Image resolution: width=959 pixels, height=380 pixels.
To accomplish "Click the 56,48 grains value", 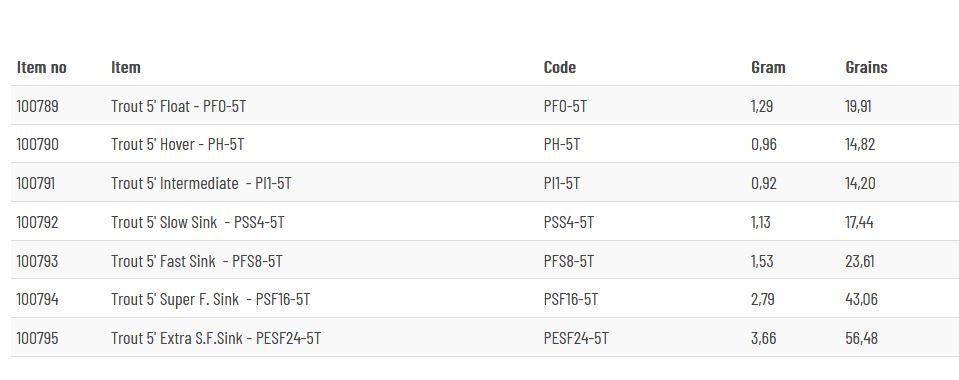I will [x=861, y=338].
